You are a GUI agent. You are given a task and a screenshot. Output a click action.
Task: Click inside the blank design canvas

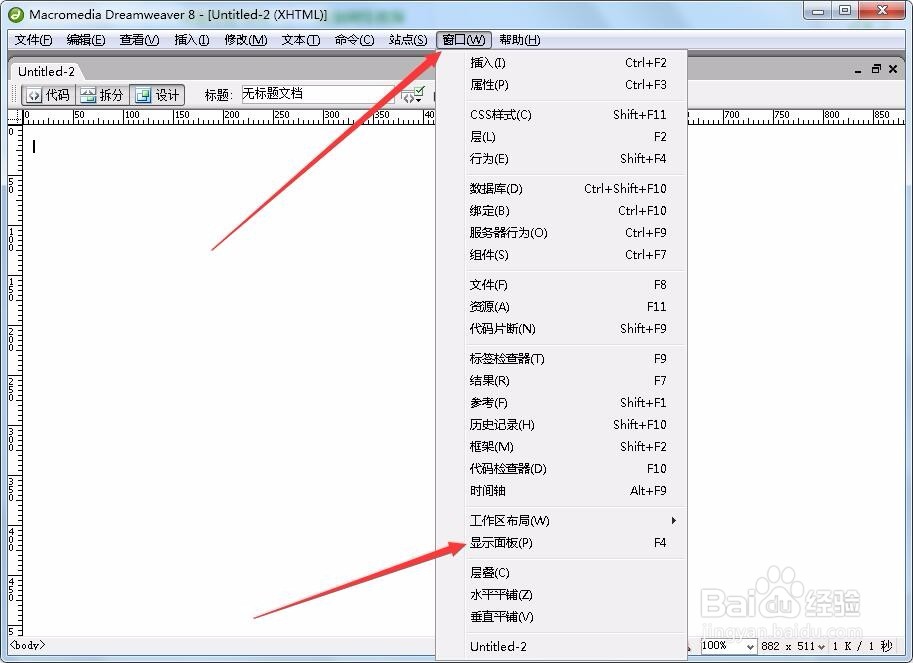[x=227, y=378]
